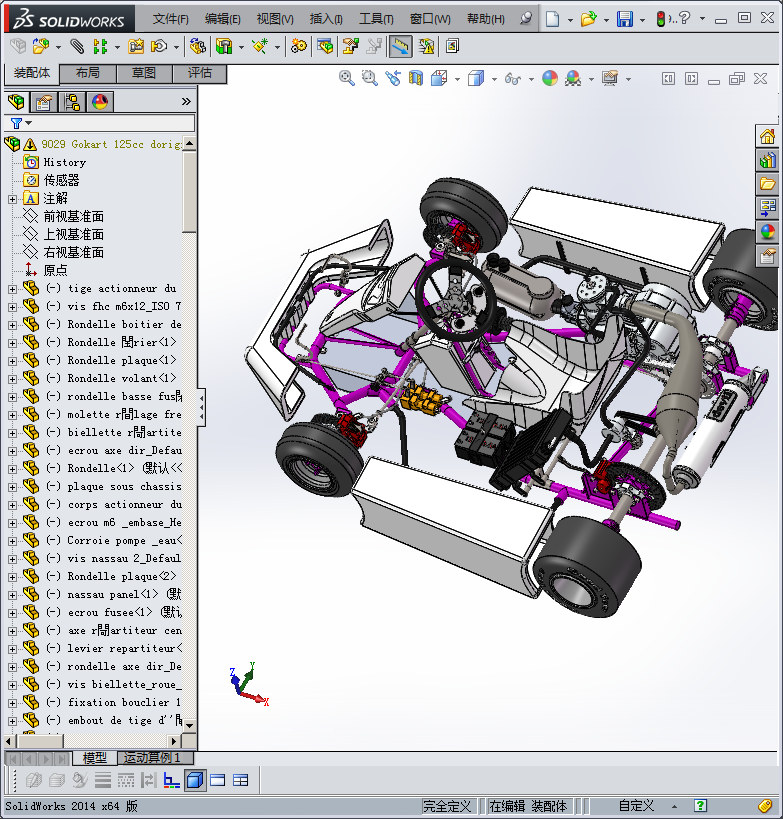
Task: Open View Settings monitor icon
Action: coord(610,78)
